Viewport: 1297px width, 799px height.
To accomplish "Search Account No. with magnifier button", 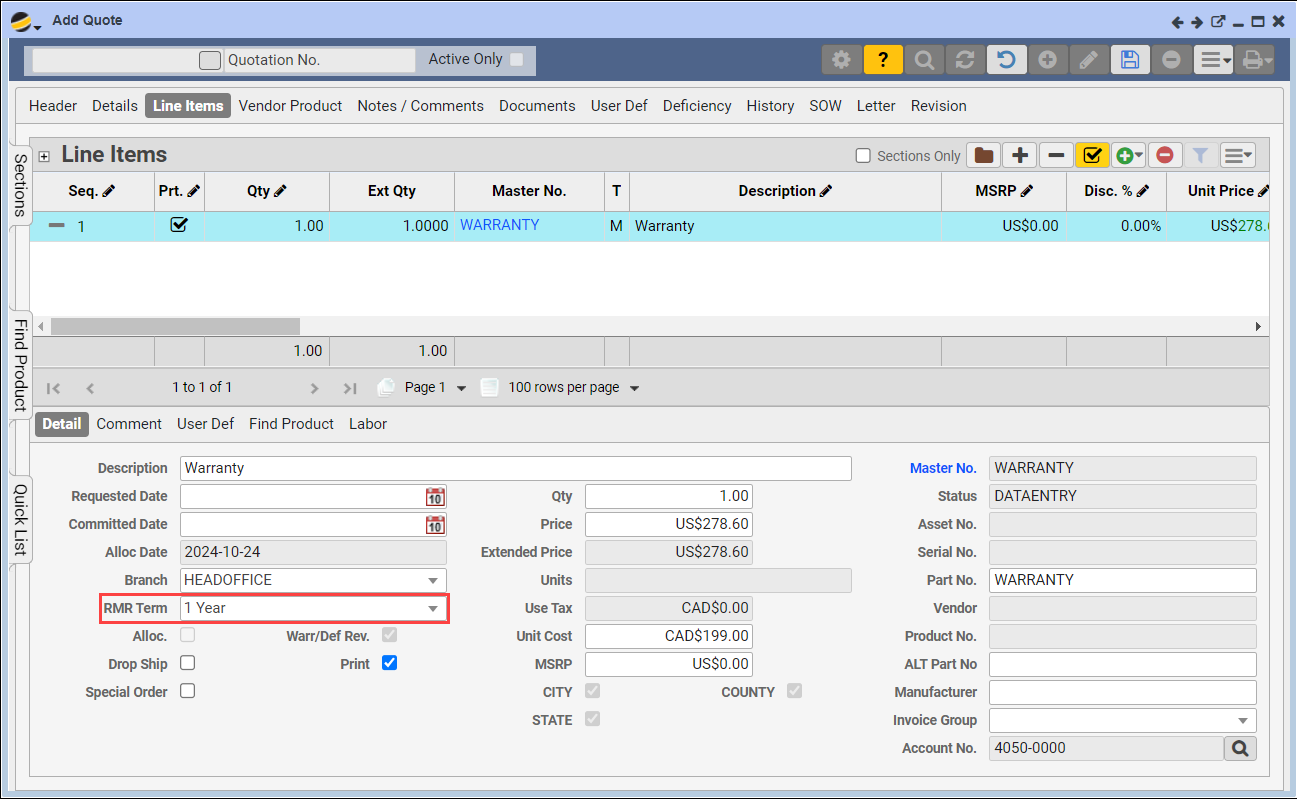I will 1240,748.
